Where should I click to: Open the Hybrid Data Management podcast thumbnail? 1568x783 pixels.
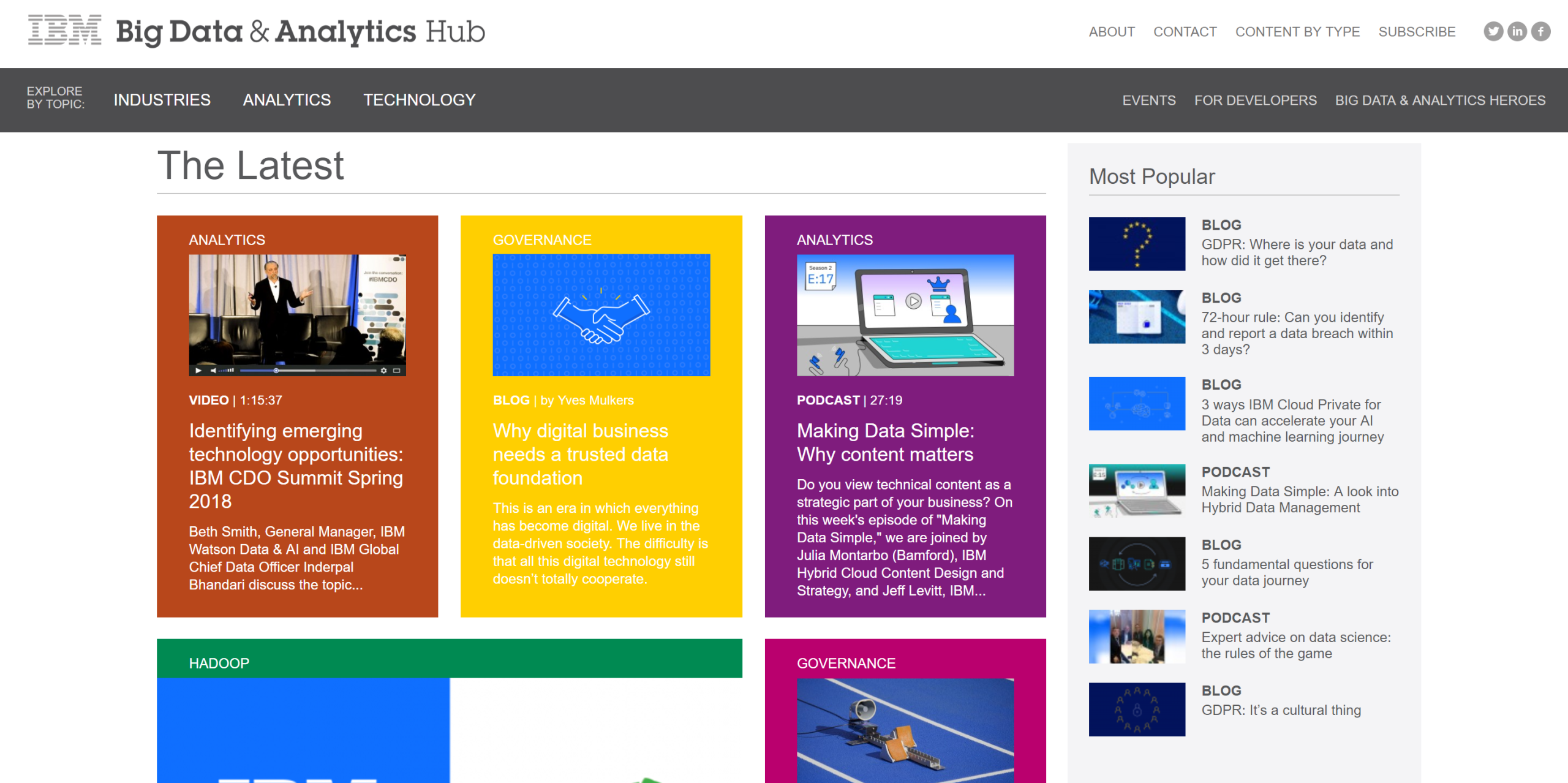click(1137, 491)
